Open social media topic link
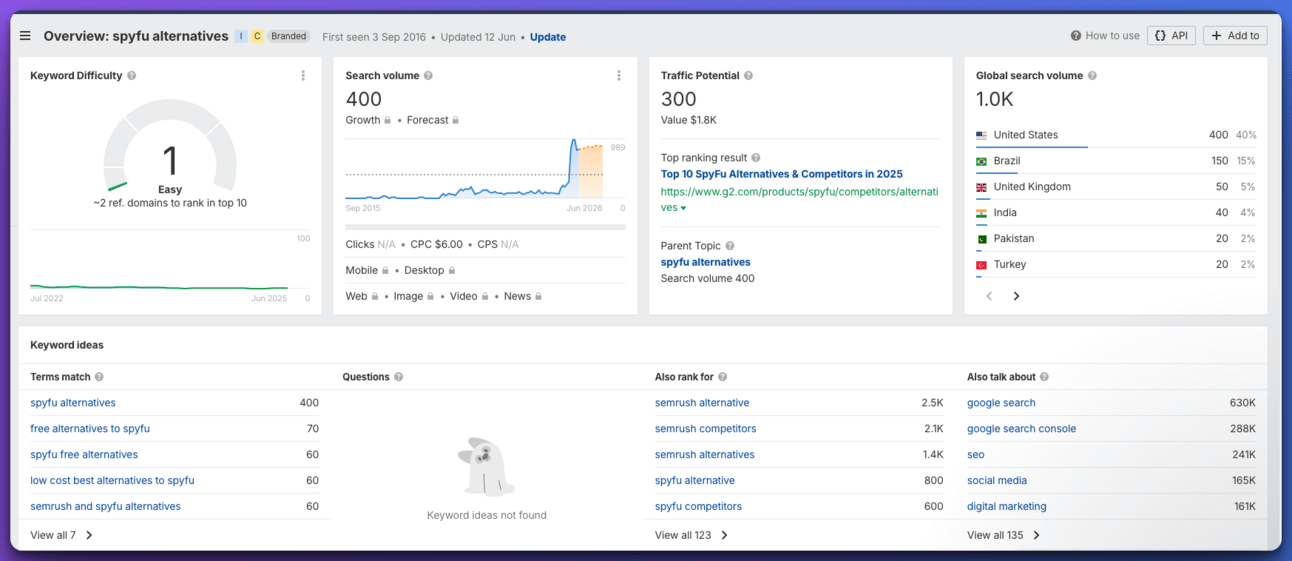Image resolution: width=1292 pixels, height=561 pixels. pyautogui.click(x=997, y=481)
